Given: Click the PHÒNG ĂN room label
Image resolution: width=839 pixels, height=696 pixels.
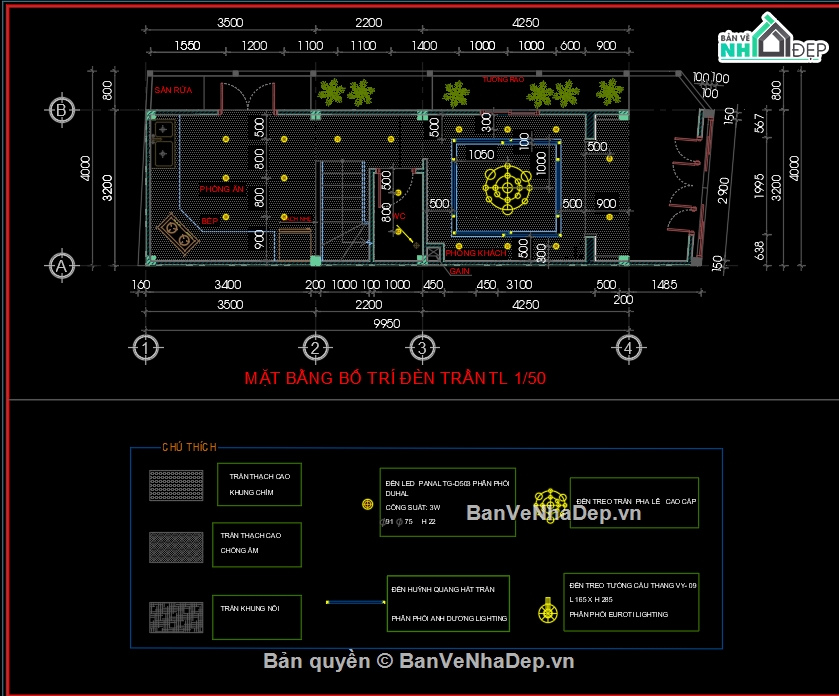Looking at the screenshot, I should (x=221, y=189).
